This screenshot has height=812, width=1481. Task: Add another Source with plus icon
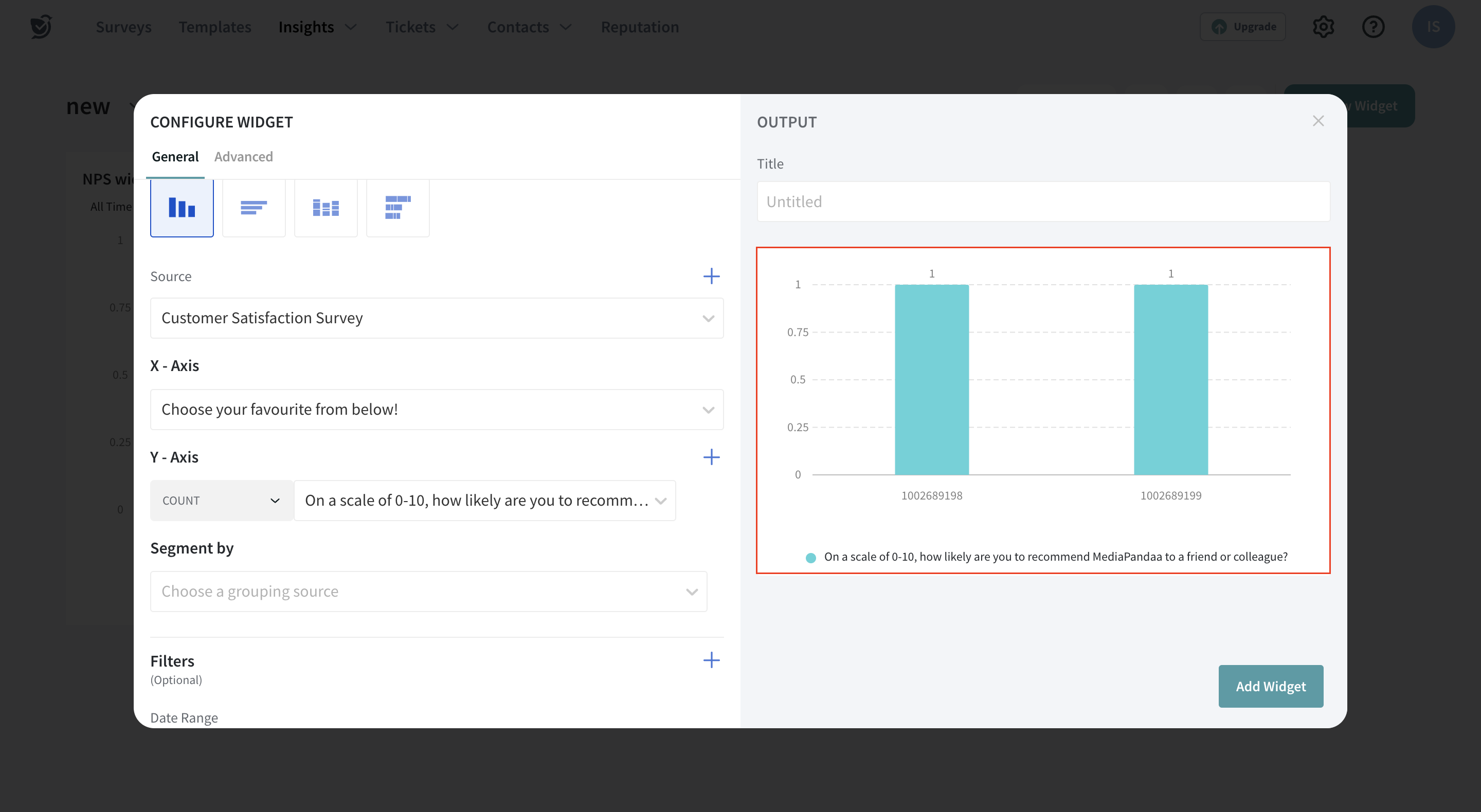click(711, 276)
